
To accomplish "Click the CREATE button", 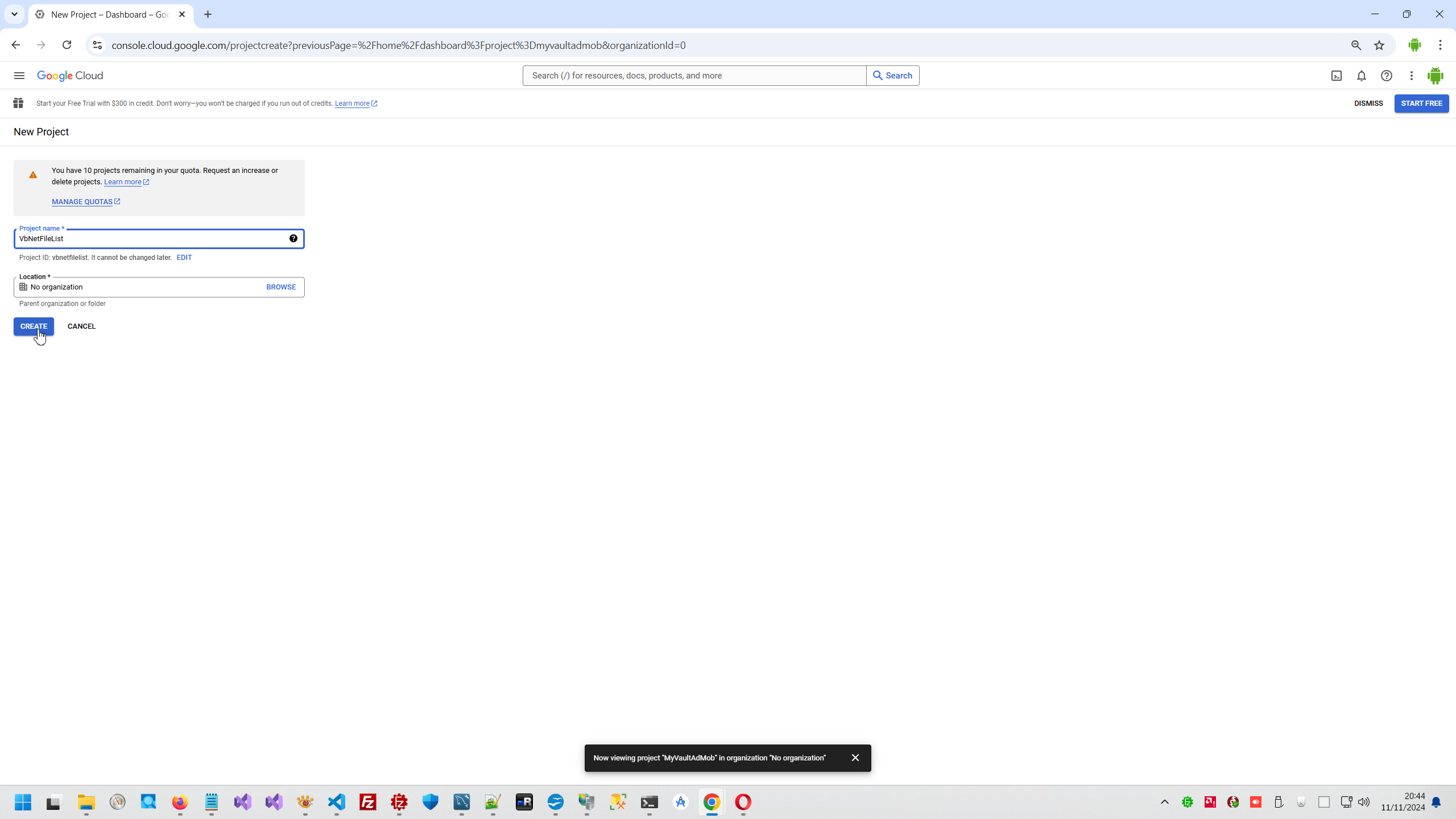I will [x=34, y=326].
